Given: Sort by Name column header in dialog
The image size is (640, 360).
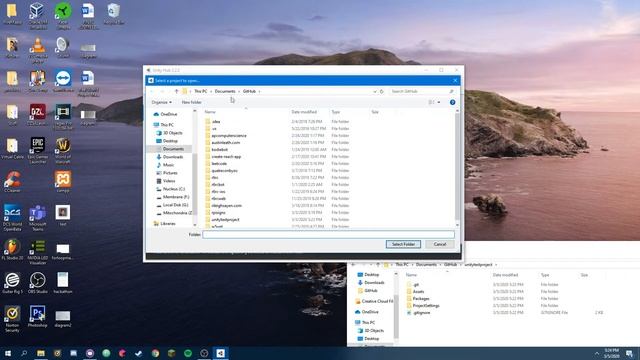Looking at the screenshot, I should tap(210, 112).
